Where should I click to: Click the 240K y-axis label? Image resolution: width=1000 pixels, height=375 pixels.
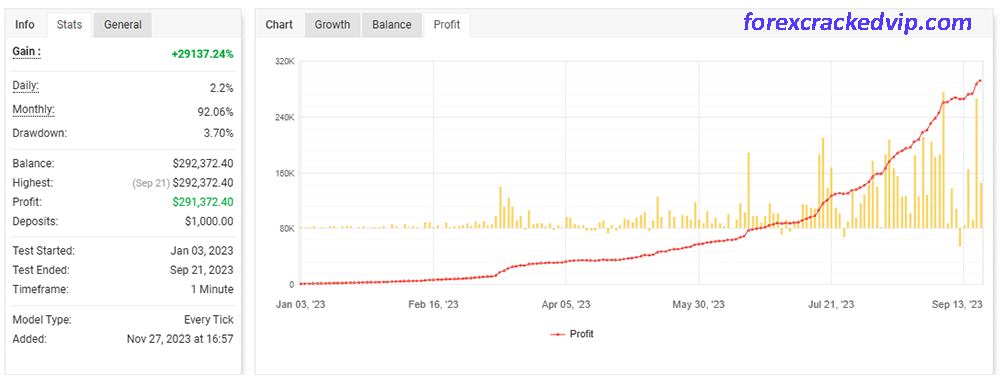click(x=284, y=117)
